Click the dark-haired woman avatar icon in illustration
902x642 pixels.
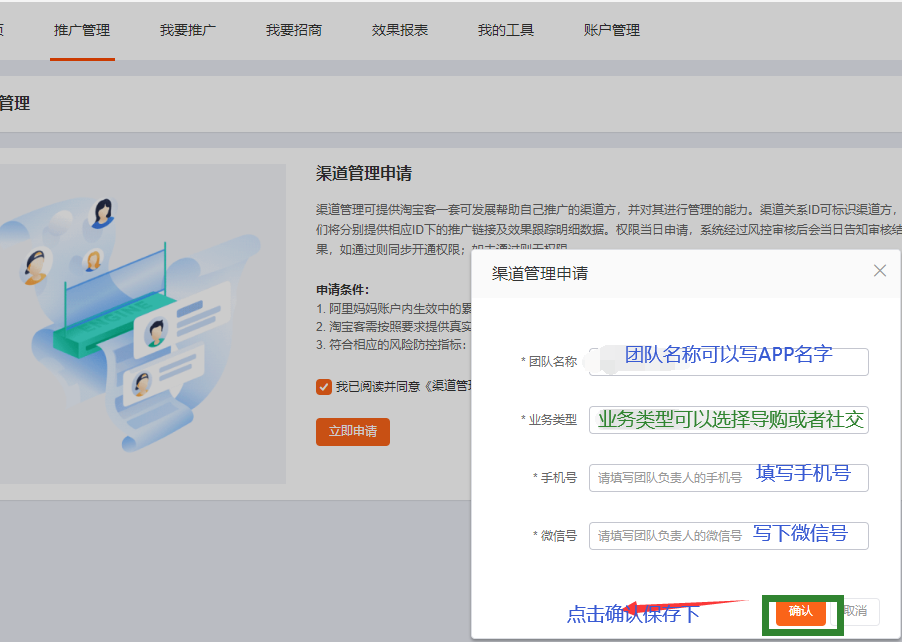(103, 213)
